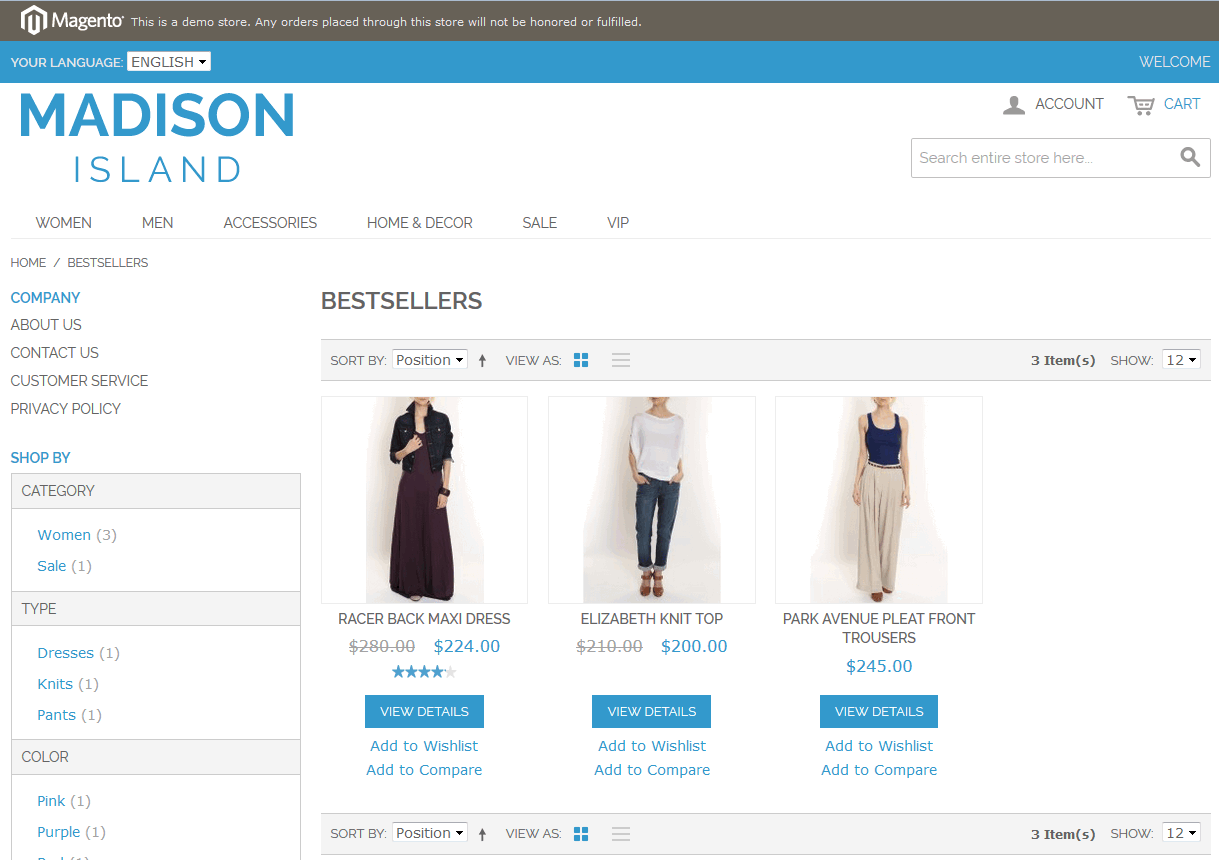Filter by Knits type

click(x=55, y=684)
